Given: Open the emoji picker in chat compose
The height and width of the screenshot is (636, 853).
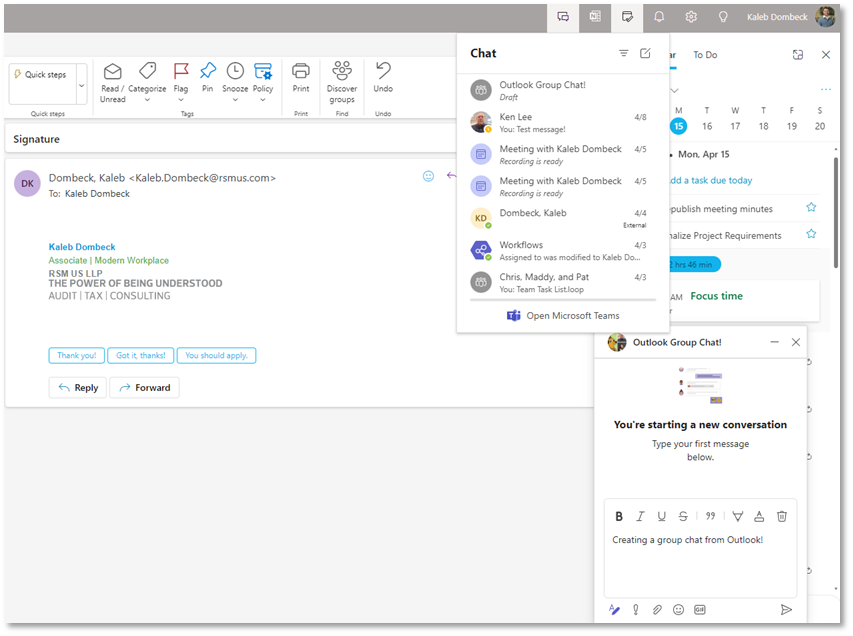Looking at the screenshot, I should [679, 609].
